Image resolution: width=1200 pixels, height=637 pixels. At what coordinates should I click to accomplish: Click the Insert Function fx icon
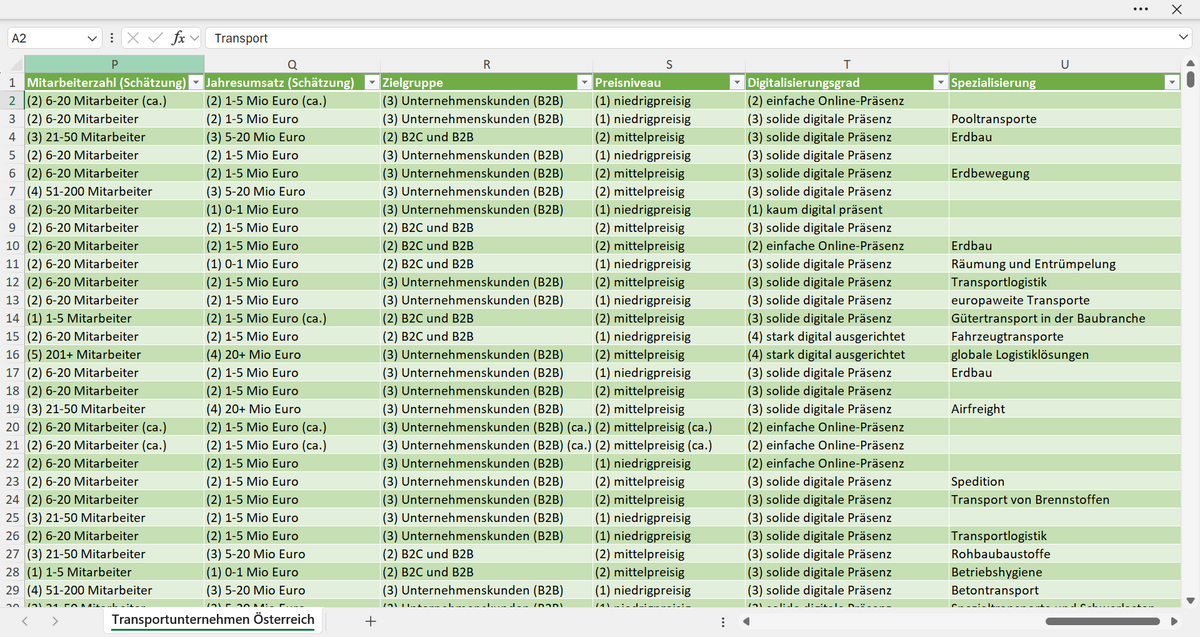click(x=178, y=38)
